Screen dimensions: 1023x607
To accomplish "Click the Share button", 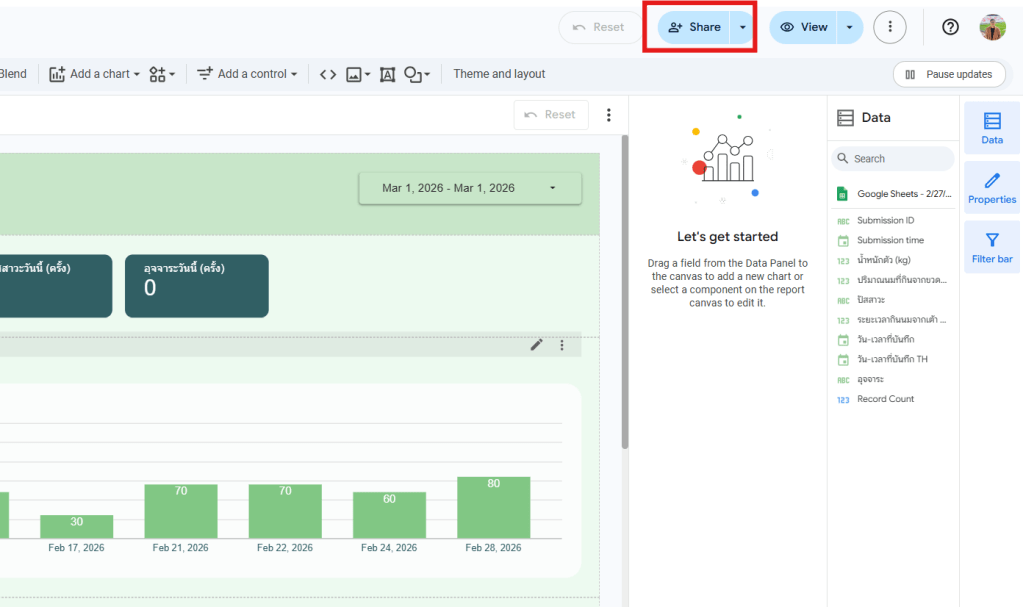I will click(x=695, y=27).
